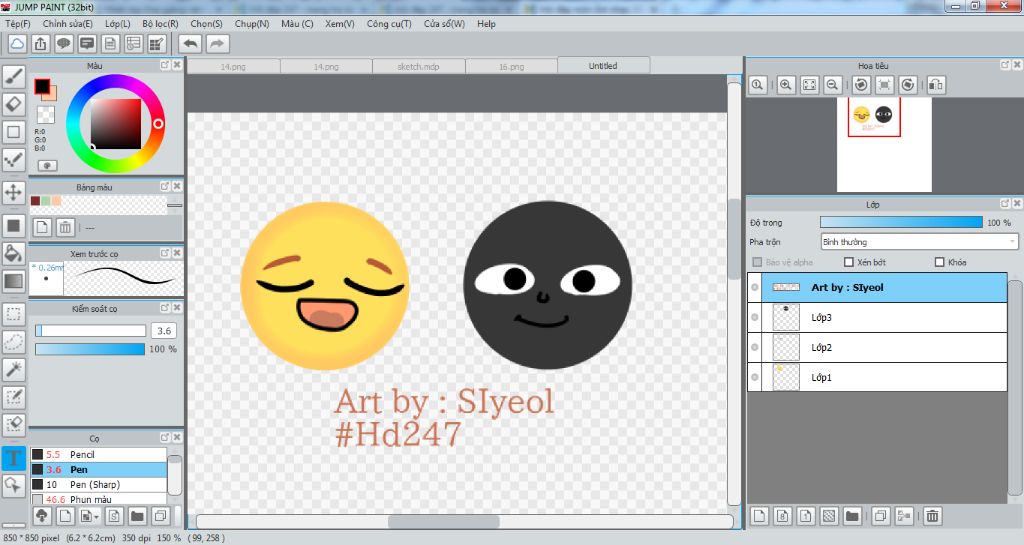Open the Công cụ(T) menu
The width and height of the screenshot is (1024, 545).
click(x=389, y=23)
